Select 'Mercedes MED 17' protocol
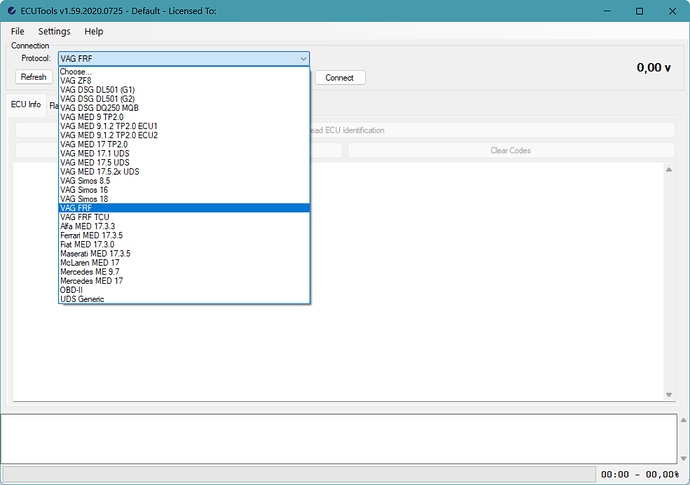Image resolution: width=690 pixels, height=485 pixels. click(x=184, y=281)
